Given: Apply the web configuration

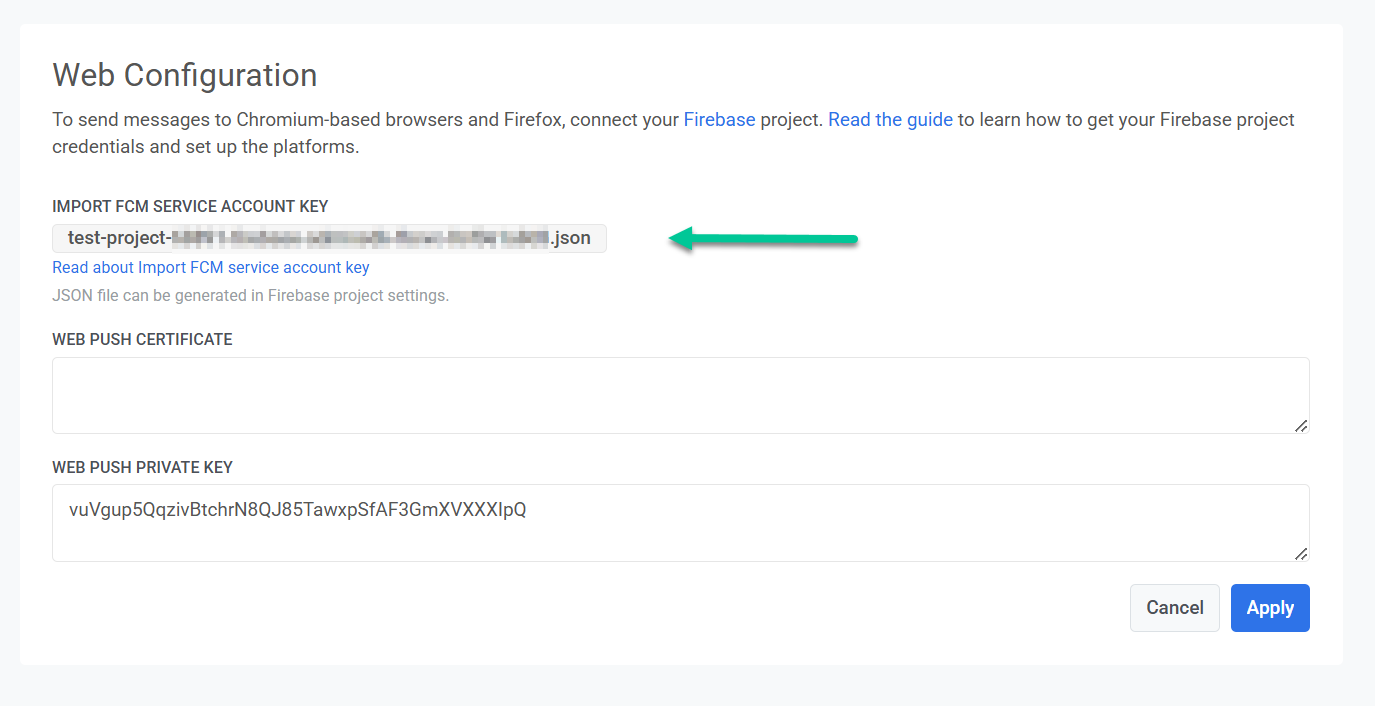Looking at the screenshot, I should click(1270, 608).
